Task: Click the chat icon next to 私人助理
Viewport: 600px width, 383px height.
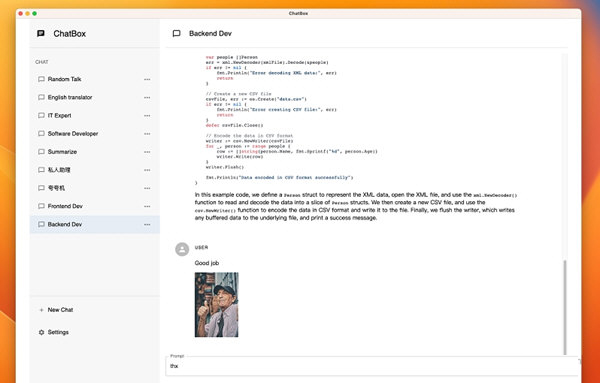Action: [41, 170]
